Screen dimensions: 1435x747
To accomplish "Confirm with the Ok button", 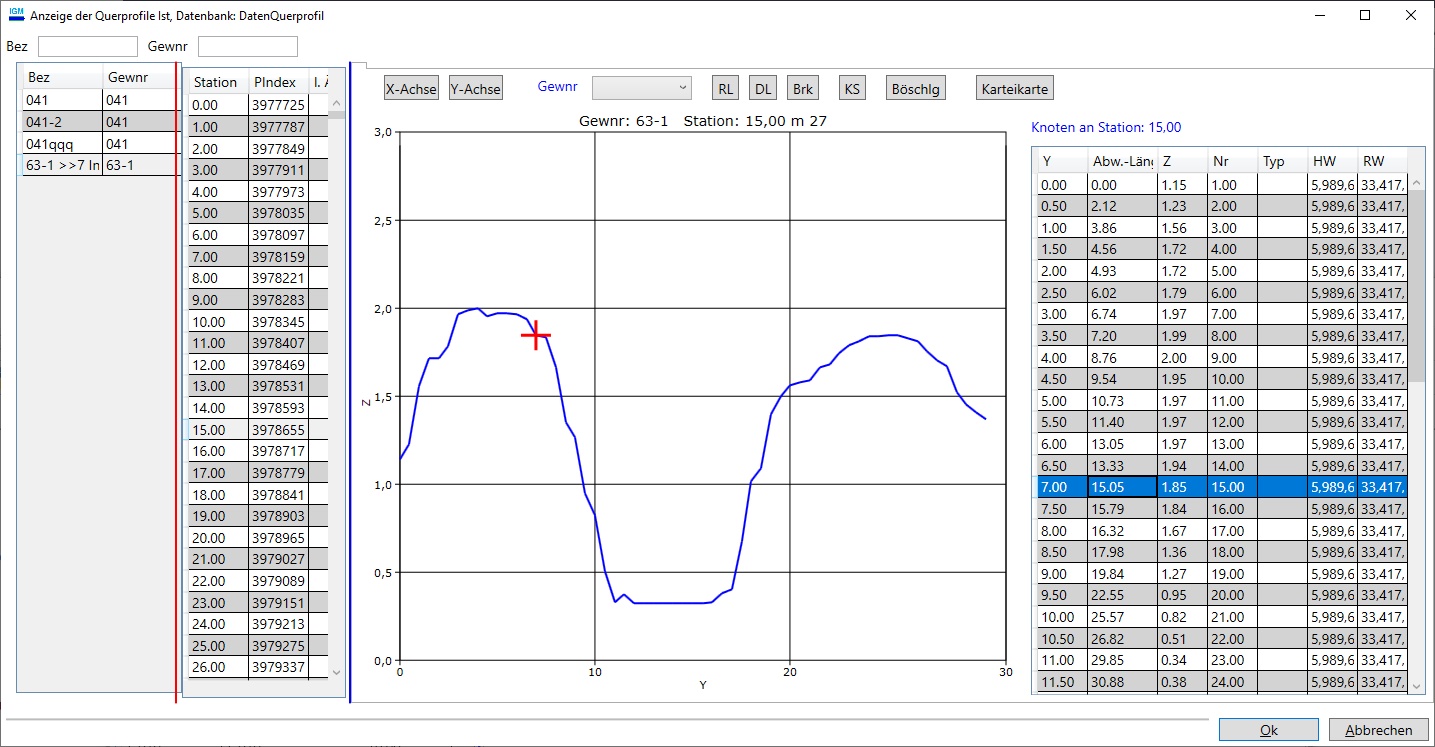I will point(1268,730).
